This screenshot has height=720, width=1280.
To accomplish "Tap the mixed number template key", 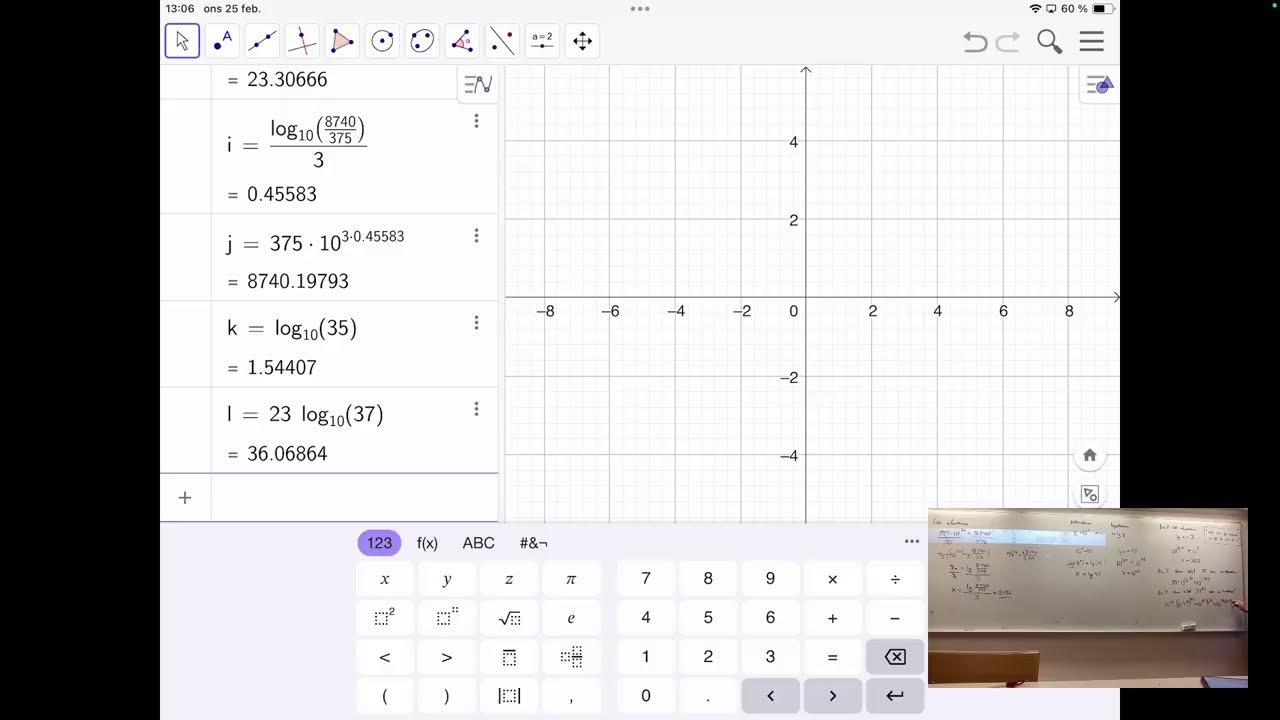I will click(x=571, y=657).
